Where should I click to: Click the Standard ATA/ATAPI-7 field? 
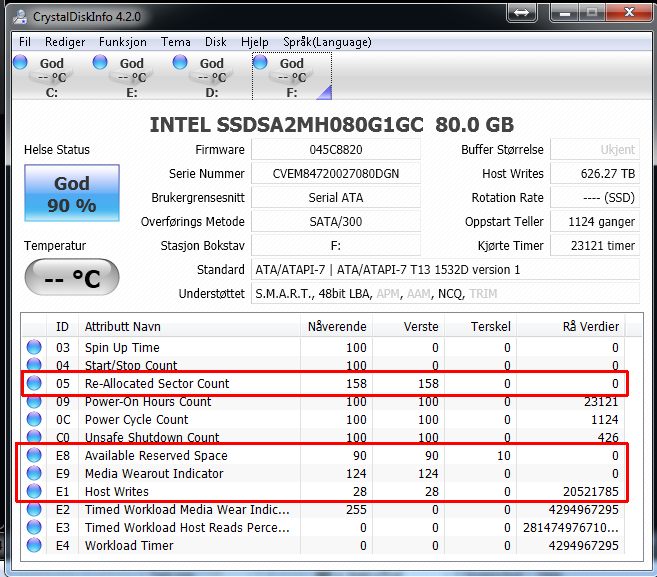click(x=445, y=269)
